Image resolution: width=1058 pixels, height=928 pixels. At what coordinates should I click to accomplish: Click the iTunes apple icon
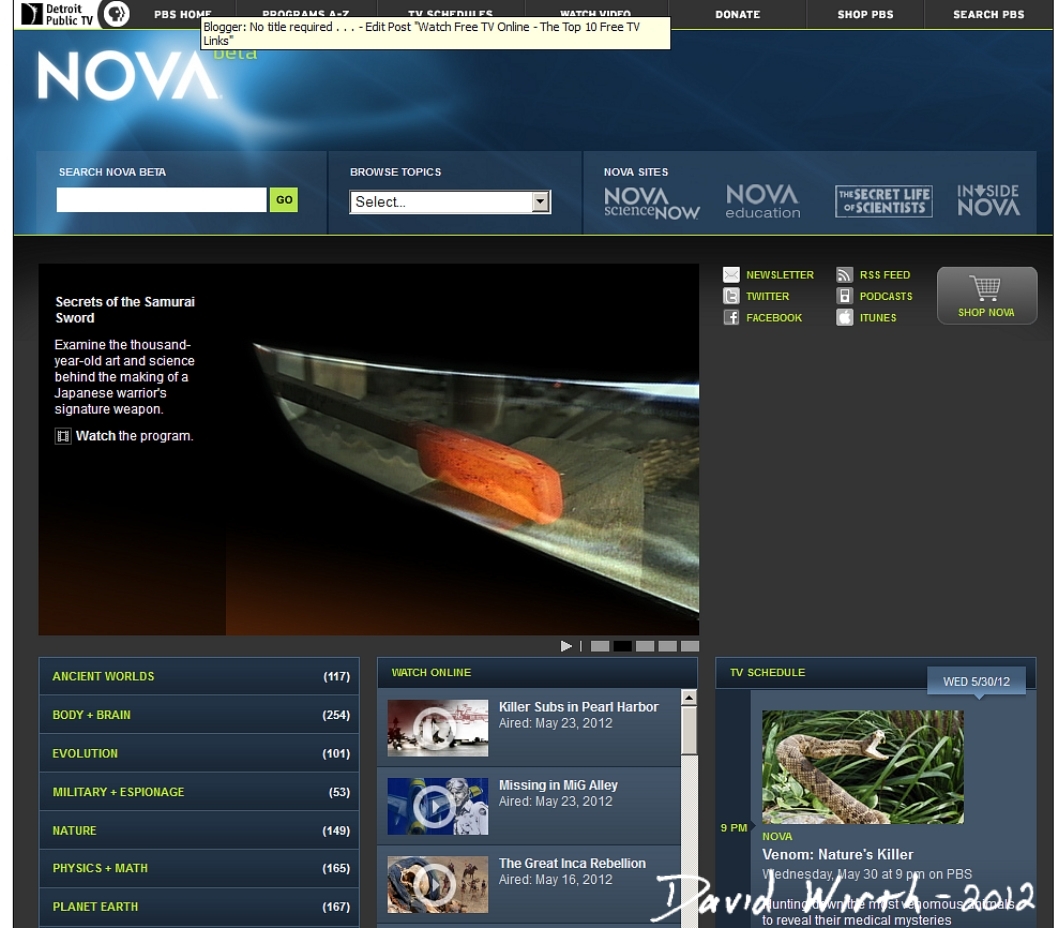[845, 317]
